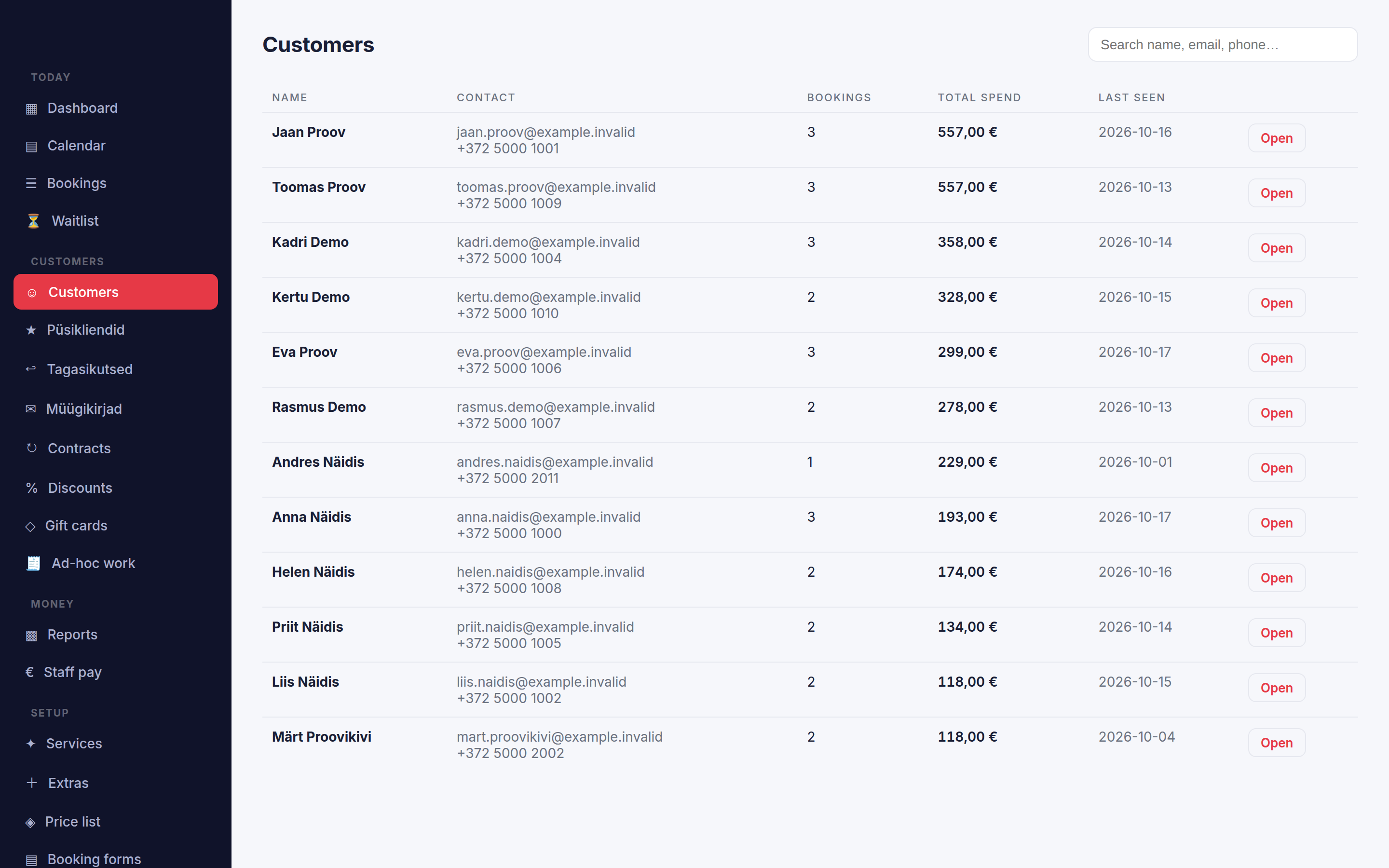This screenshot has height=868, width=1389.
Task: Click the Last Seen column header
Action: [x=1131, y=97]
